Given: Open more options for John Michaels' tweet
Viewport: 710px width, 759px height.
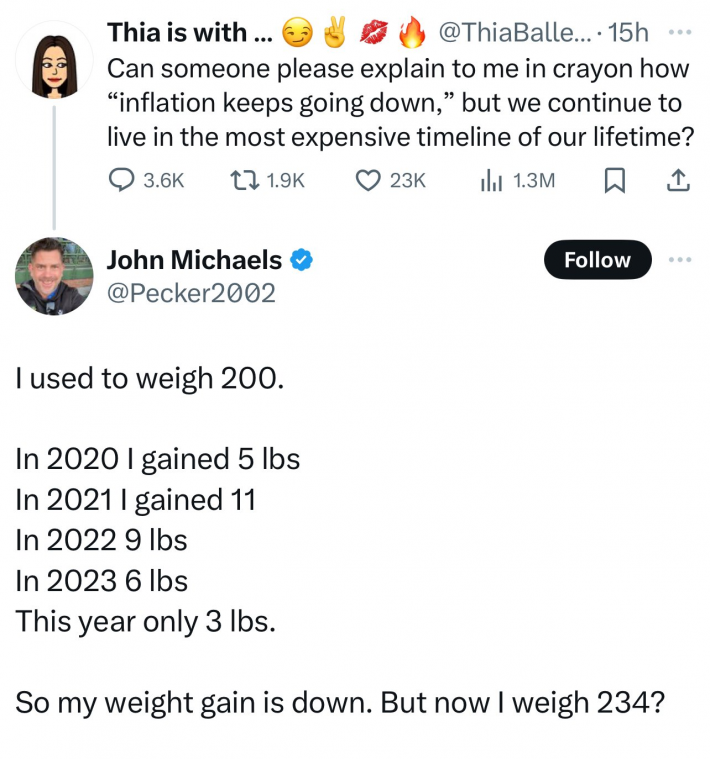Looking at the screenshot, I should [680, 260].
